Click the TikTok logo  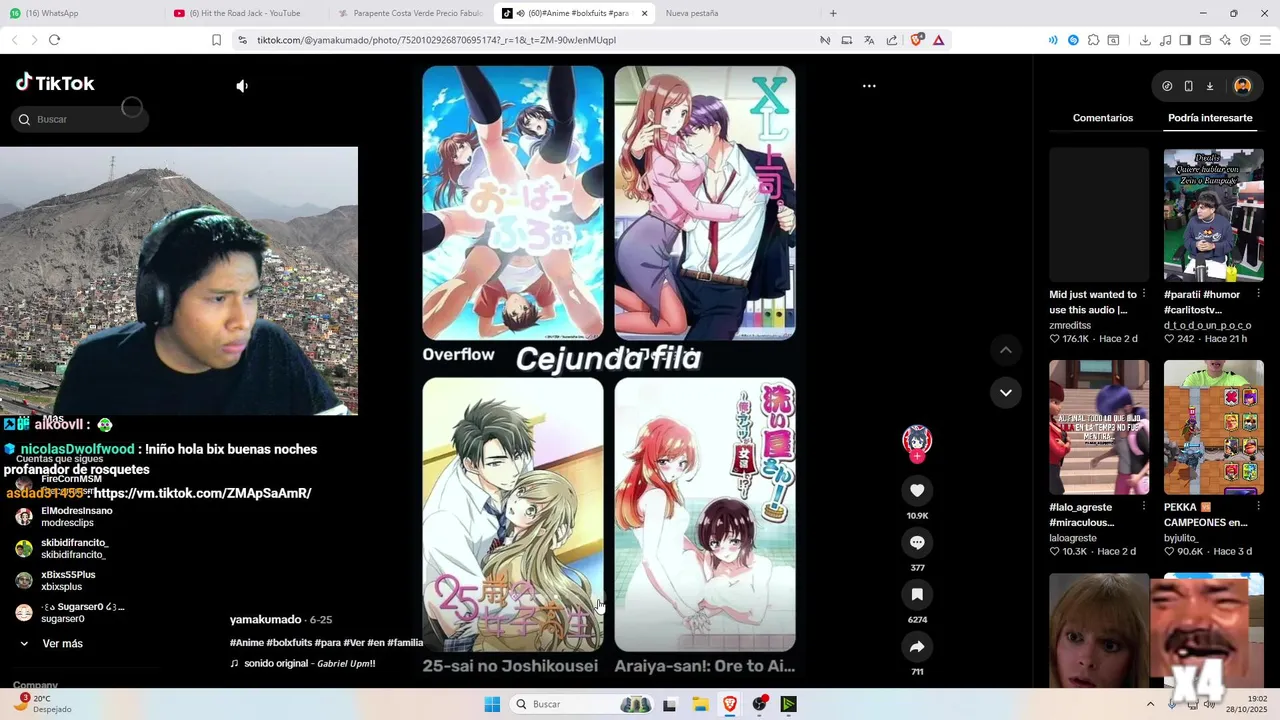pos(55,83)
